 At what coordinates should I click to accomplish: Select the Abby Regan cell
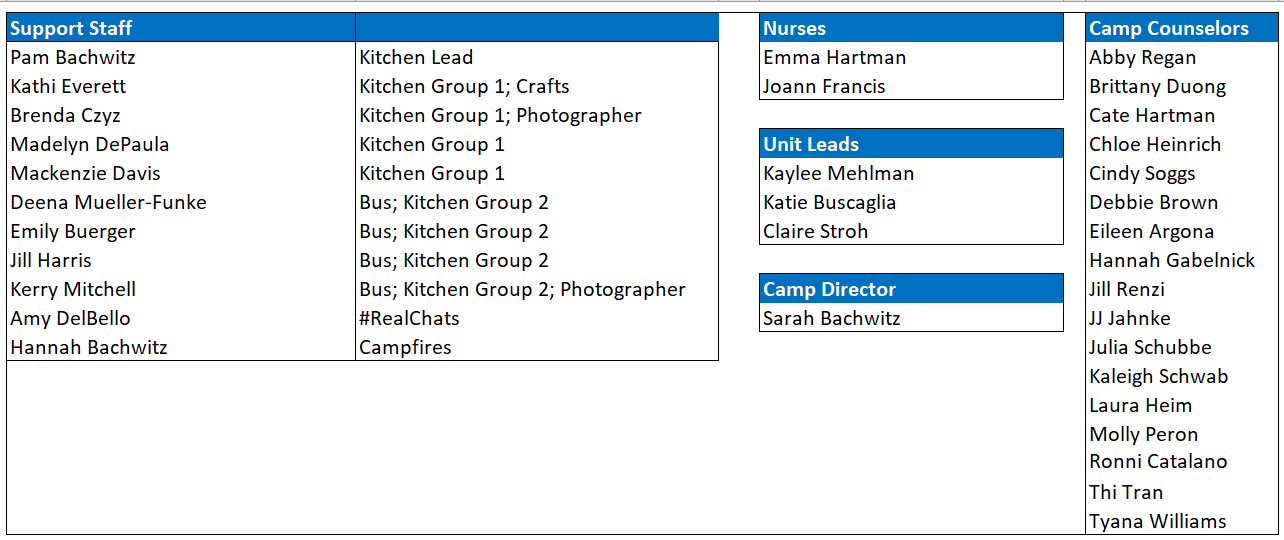1182,57
